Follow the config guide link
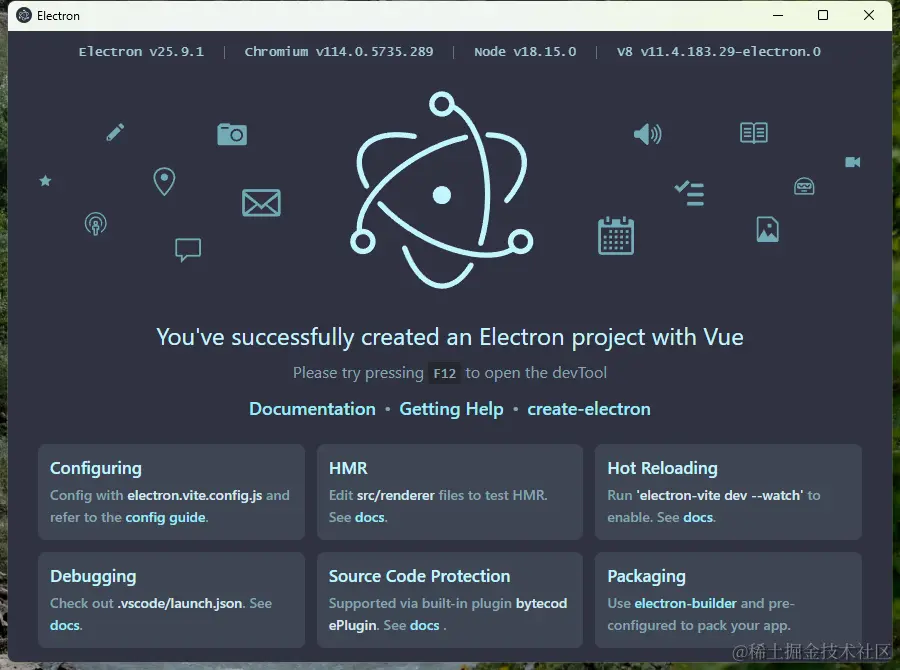 click(x=165, y=517)
